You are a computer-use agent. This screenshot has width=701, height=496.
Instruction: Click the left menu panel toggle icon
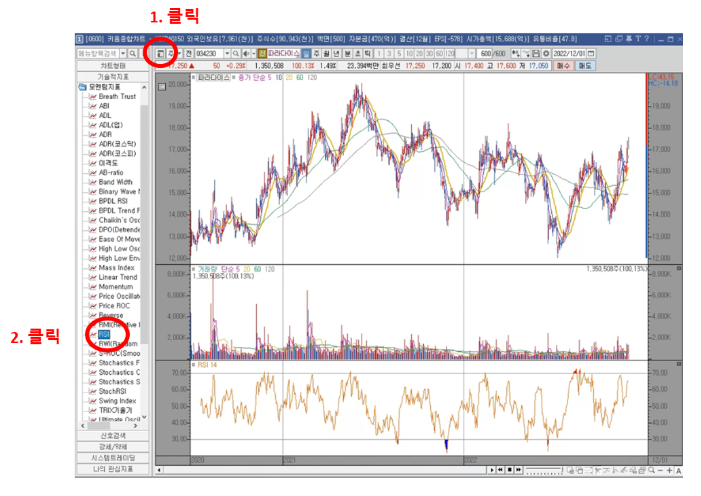[160, 54]
